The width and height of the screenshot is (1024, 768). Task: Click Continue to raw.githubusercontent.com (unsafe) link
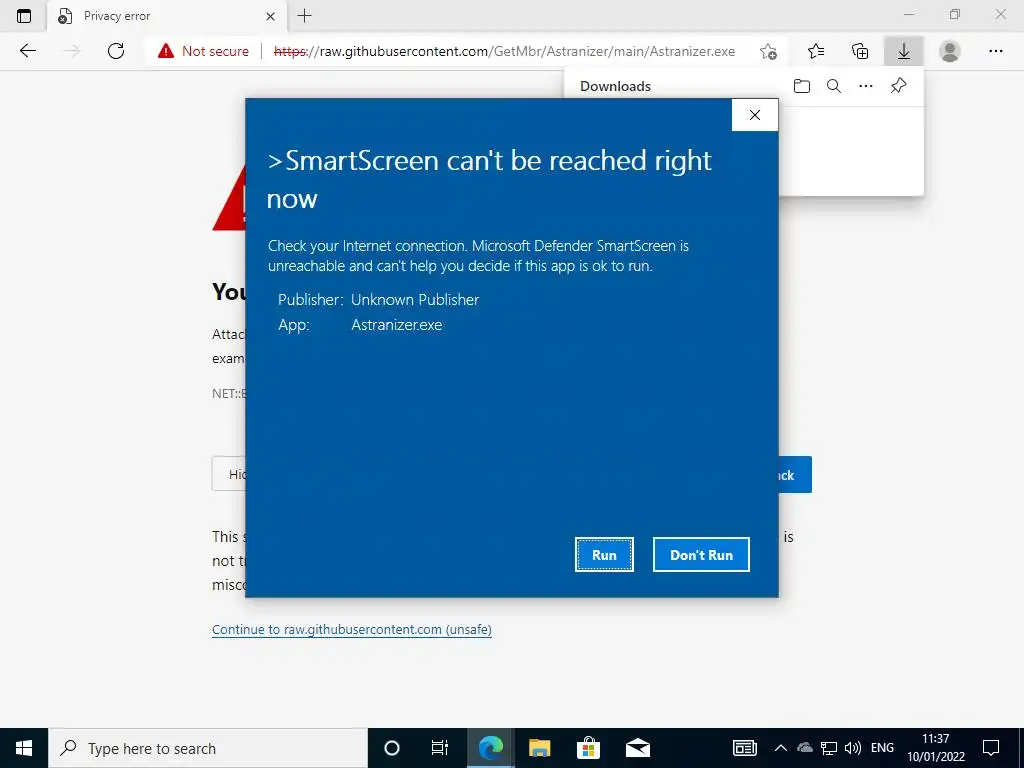point(352,630)
